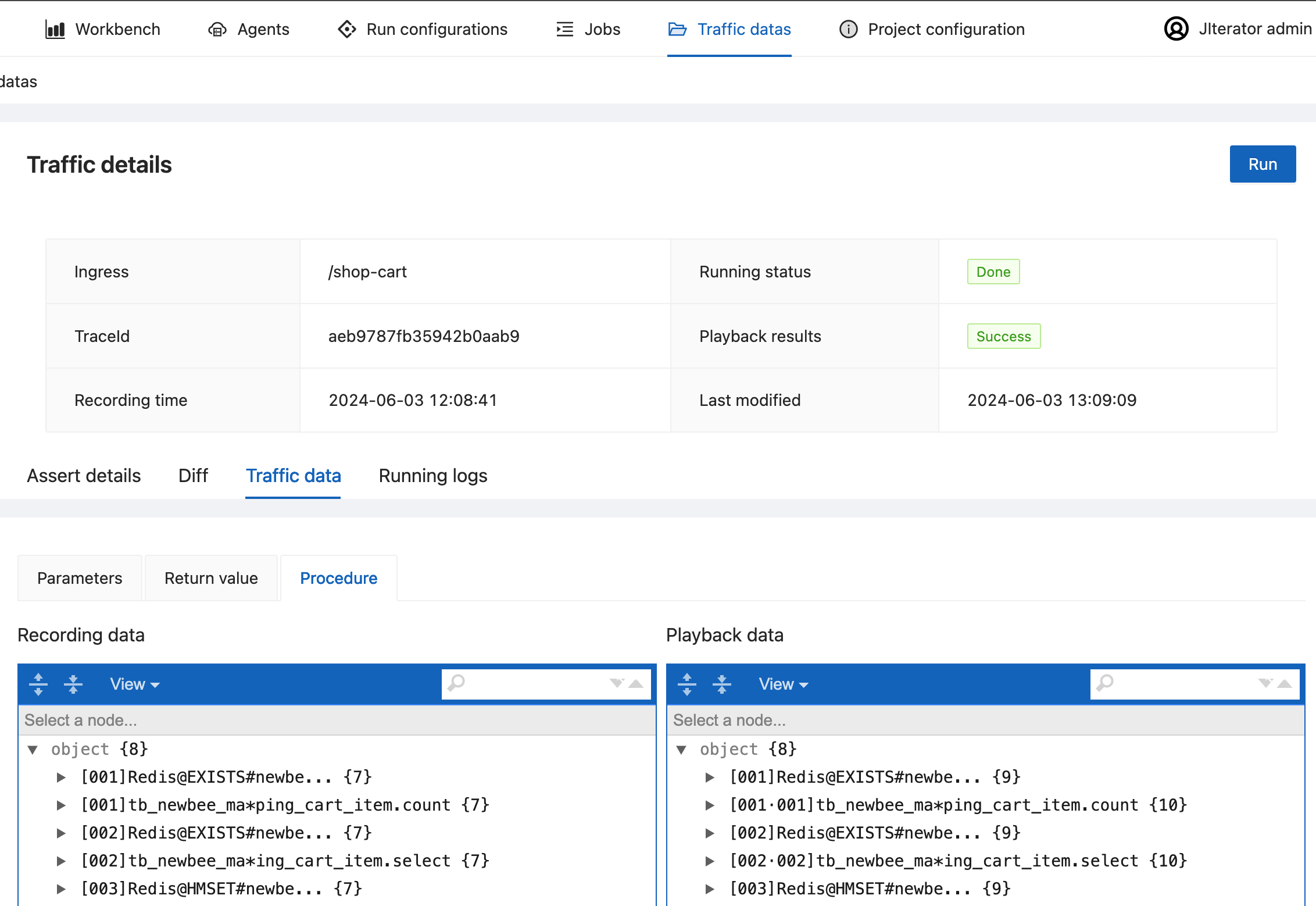1316x906 pixels.
Task: Click the Traffic datas nav label
Action: [744, 29]
